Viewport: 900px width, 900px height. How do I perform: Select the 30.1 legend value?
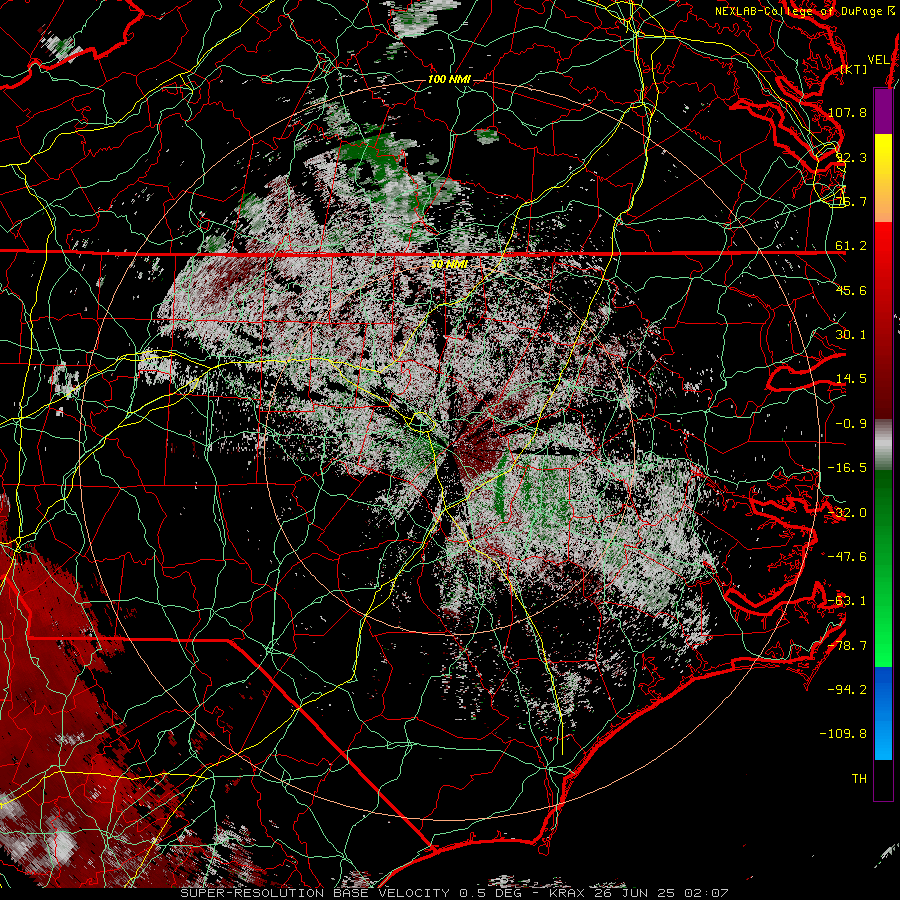click(851, 335)
